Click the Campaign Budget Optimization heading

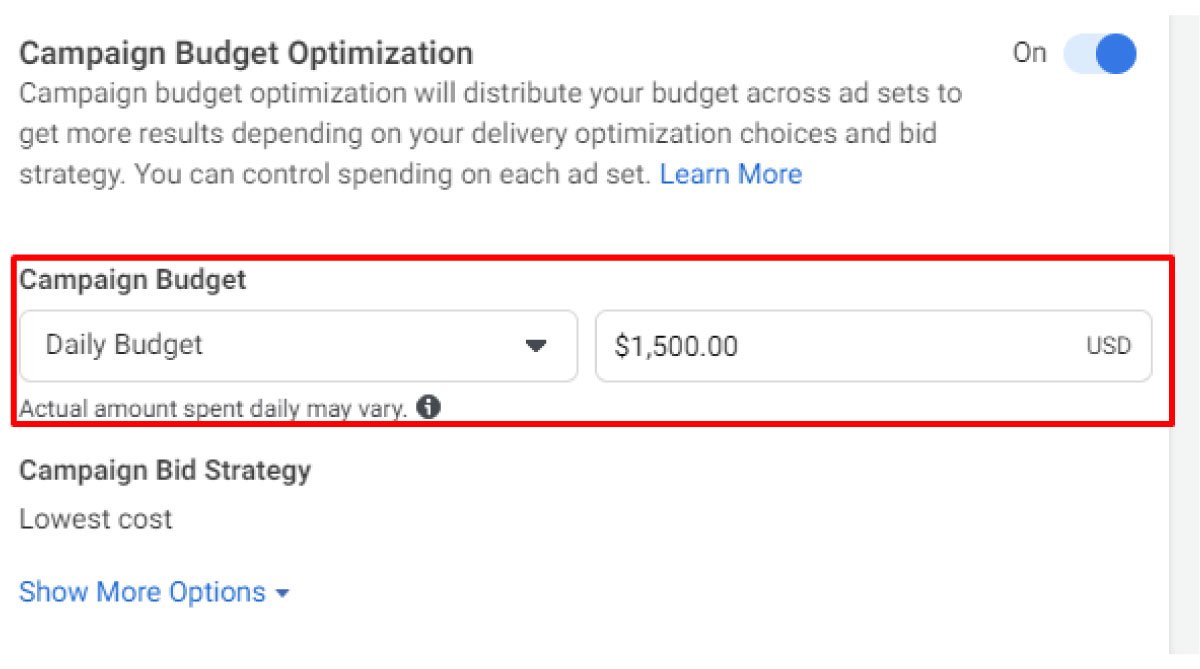coord(246,52)
